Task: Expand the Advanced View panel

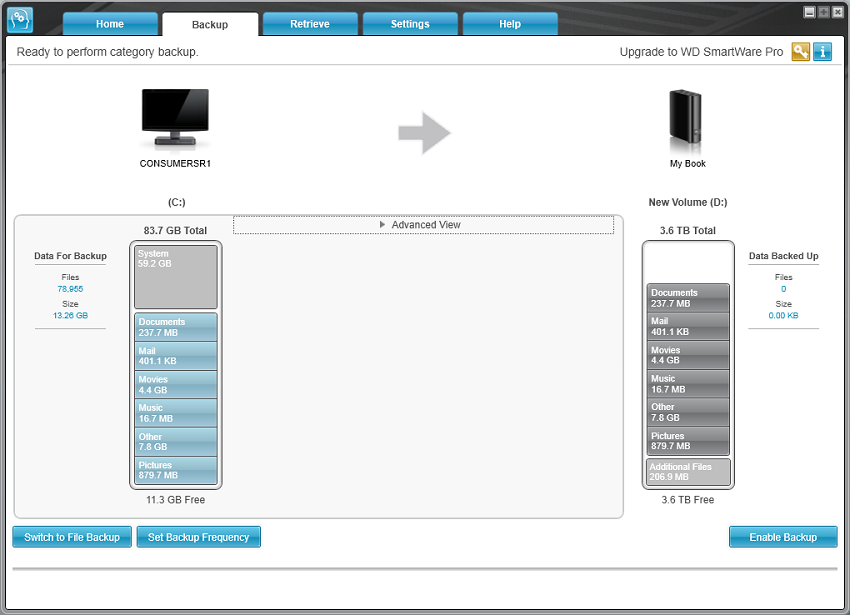Action: click(x=423, y=225)
